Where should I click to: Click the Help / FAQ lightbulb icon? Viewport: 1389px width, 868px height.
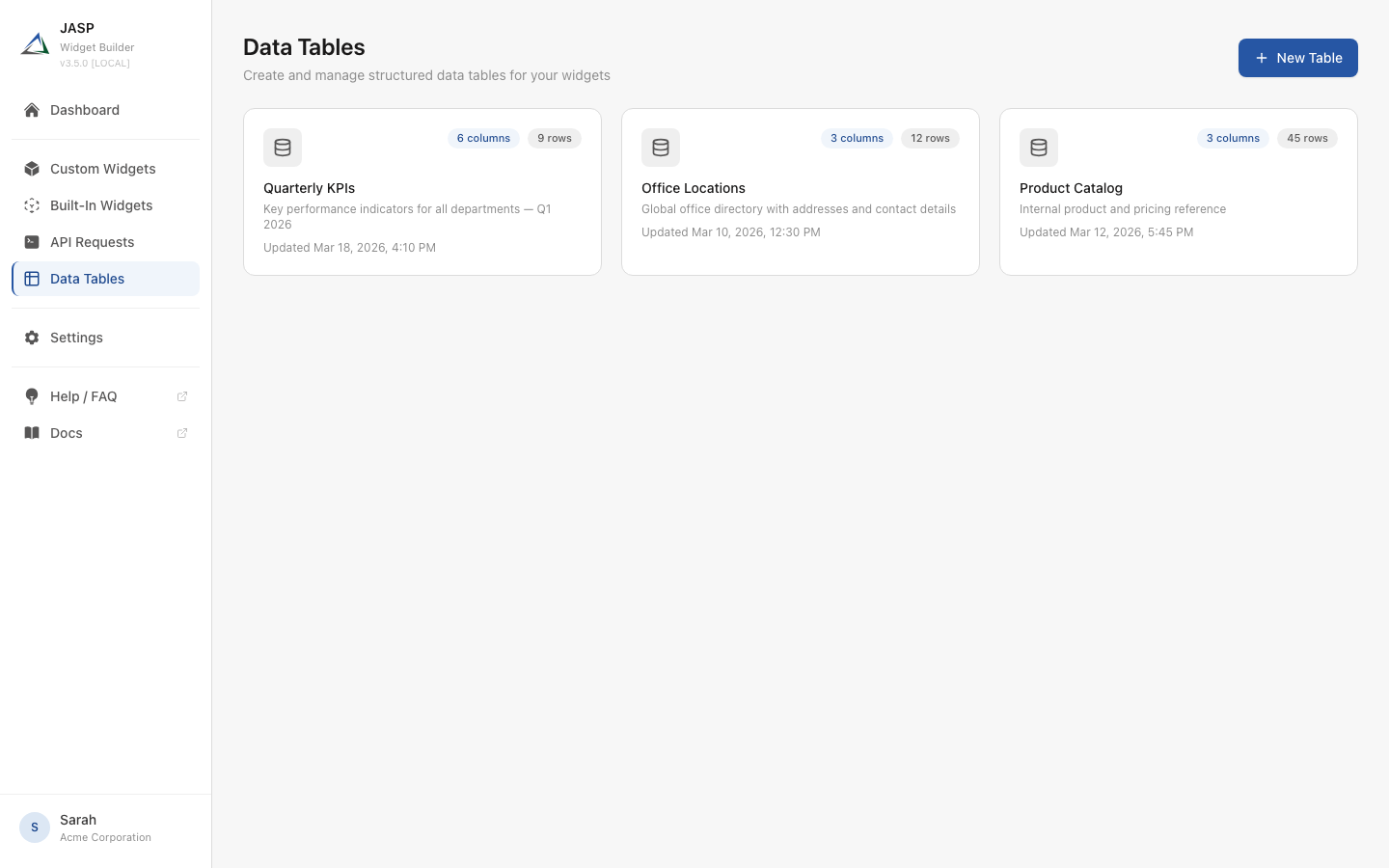[32, 396]
